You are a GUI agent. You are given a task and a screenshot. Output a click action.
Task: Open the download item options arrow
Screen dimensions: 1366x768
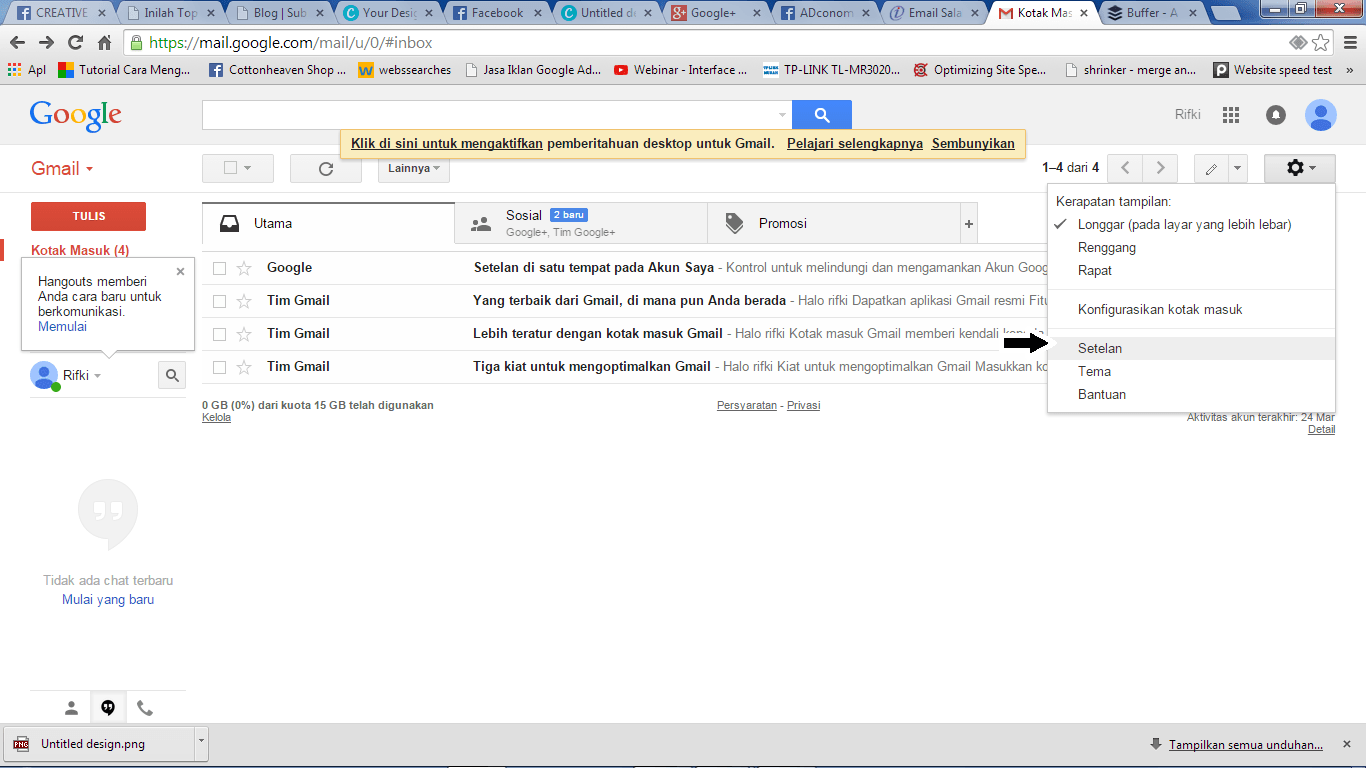pyautogui.click(x=201, y=743)
